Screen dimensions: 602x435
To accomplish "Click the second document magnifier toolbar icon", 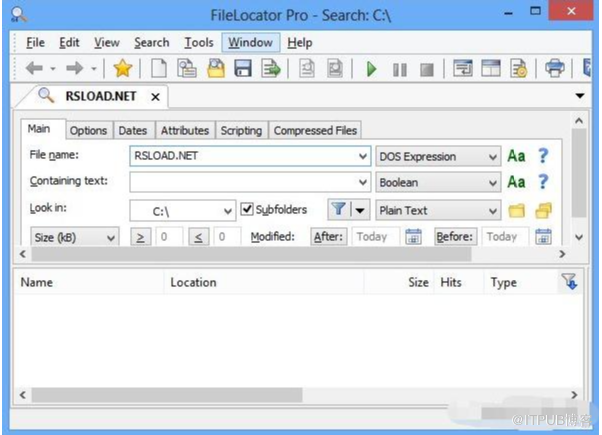I will pyautogui.click(x=335, y=69).
